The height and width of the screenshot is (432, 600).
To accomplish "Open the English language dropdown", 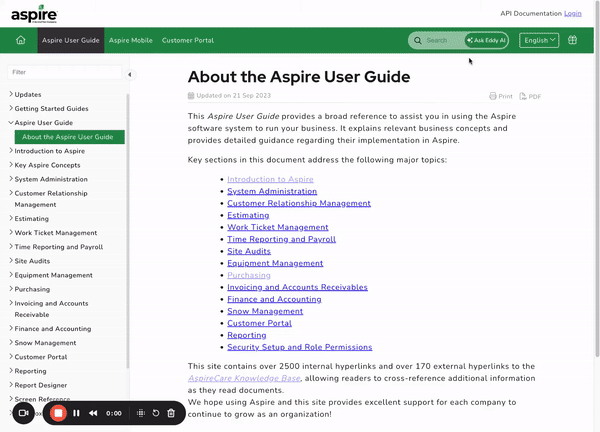I will point(539,41).
